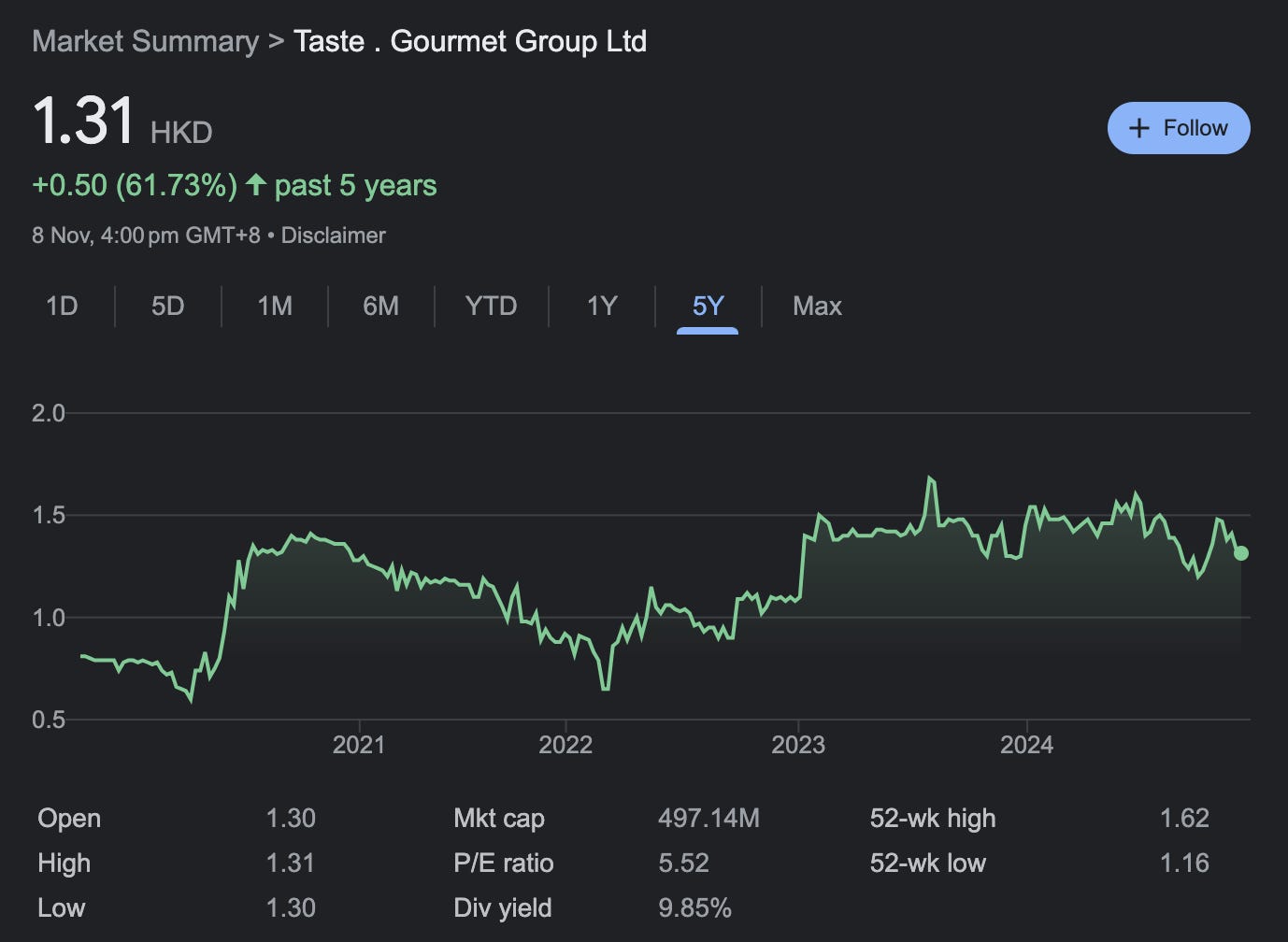Viewport: 1288px width, 942px height.
Task: Click the Div yield value 9.85%
Action: [x=694, y=907]
